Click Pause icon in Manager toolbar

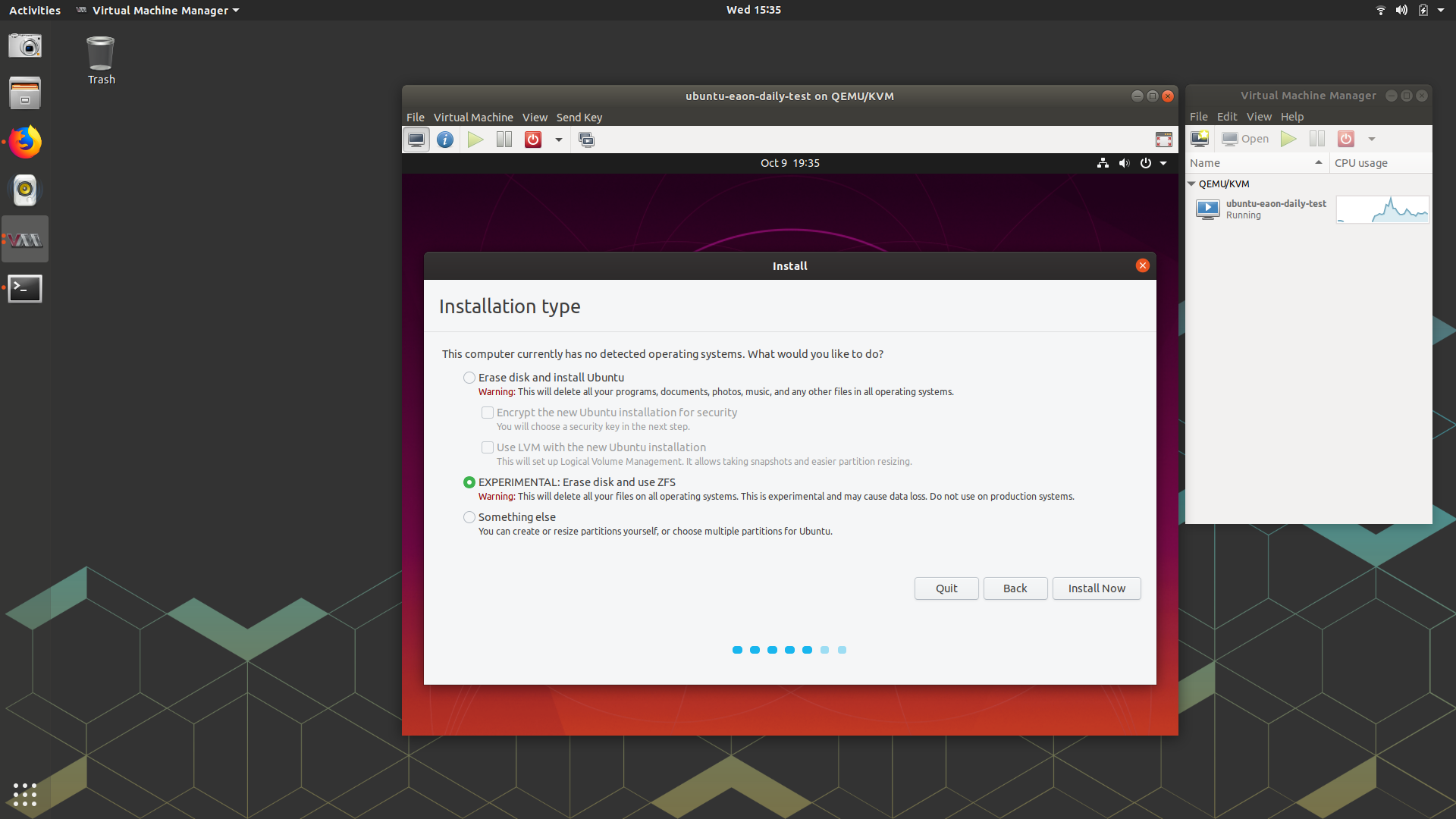(1317, 139)
